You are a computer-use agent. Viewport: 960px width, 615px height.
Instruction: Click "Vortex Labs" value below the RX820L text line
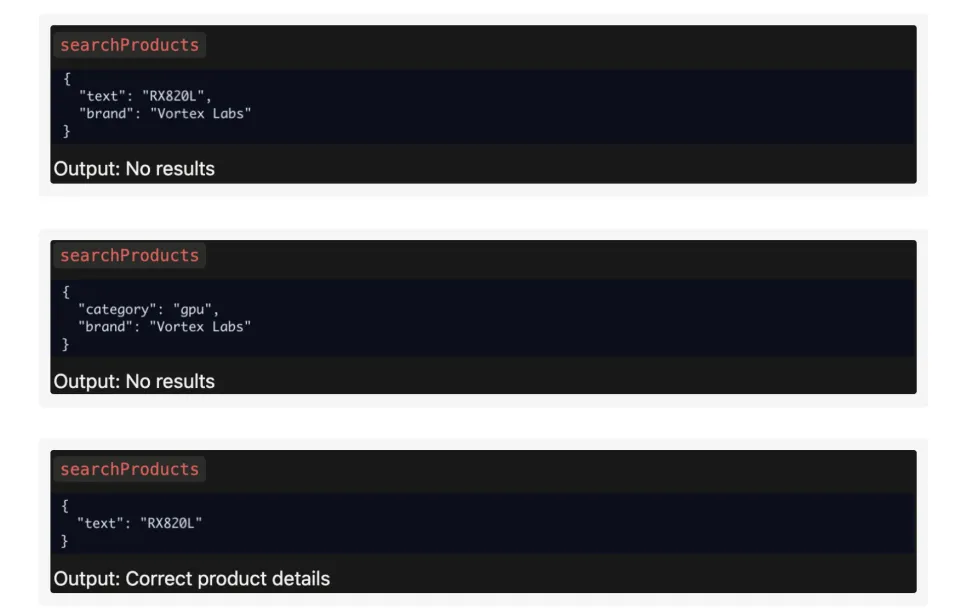pos(200,113)
